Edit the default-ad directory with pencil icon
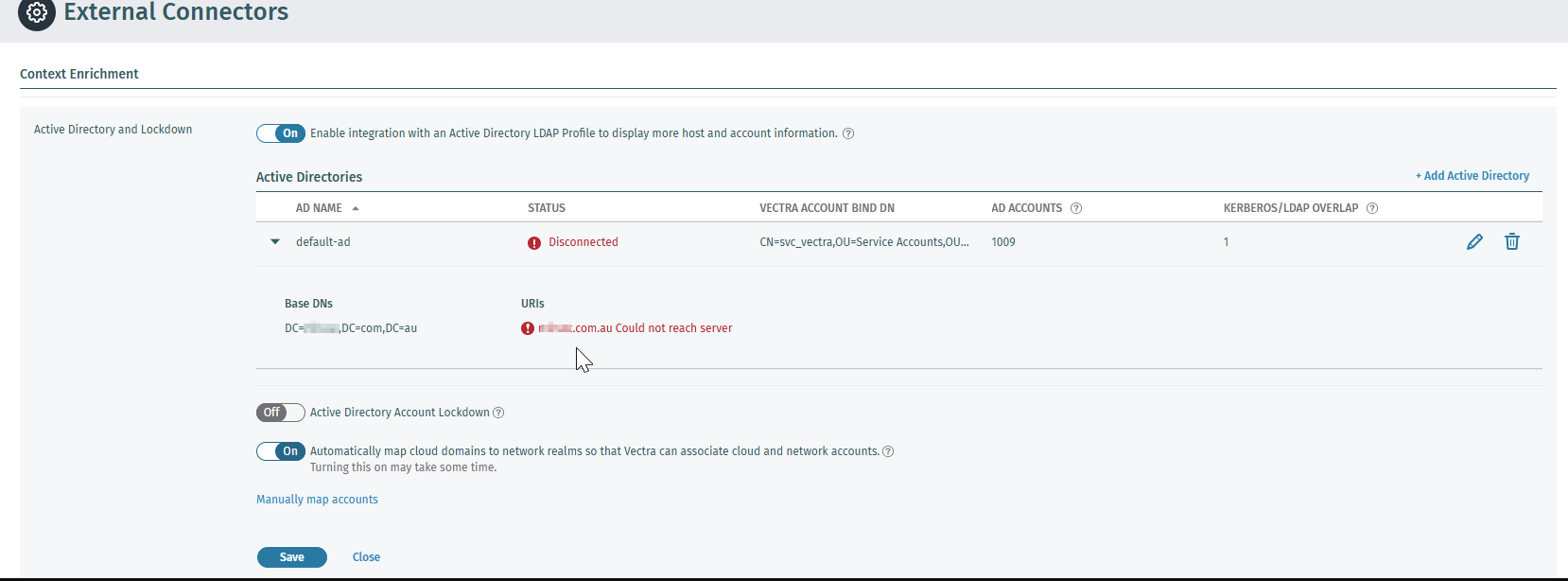Viewport: 1568px width, 581px height. (1474, 242)
